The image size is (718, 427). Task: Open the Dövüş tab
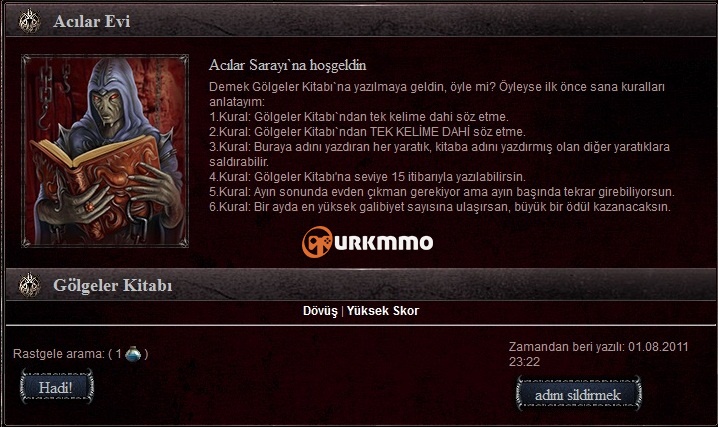click(x=320, y=311)
